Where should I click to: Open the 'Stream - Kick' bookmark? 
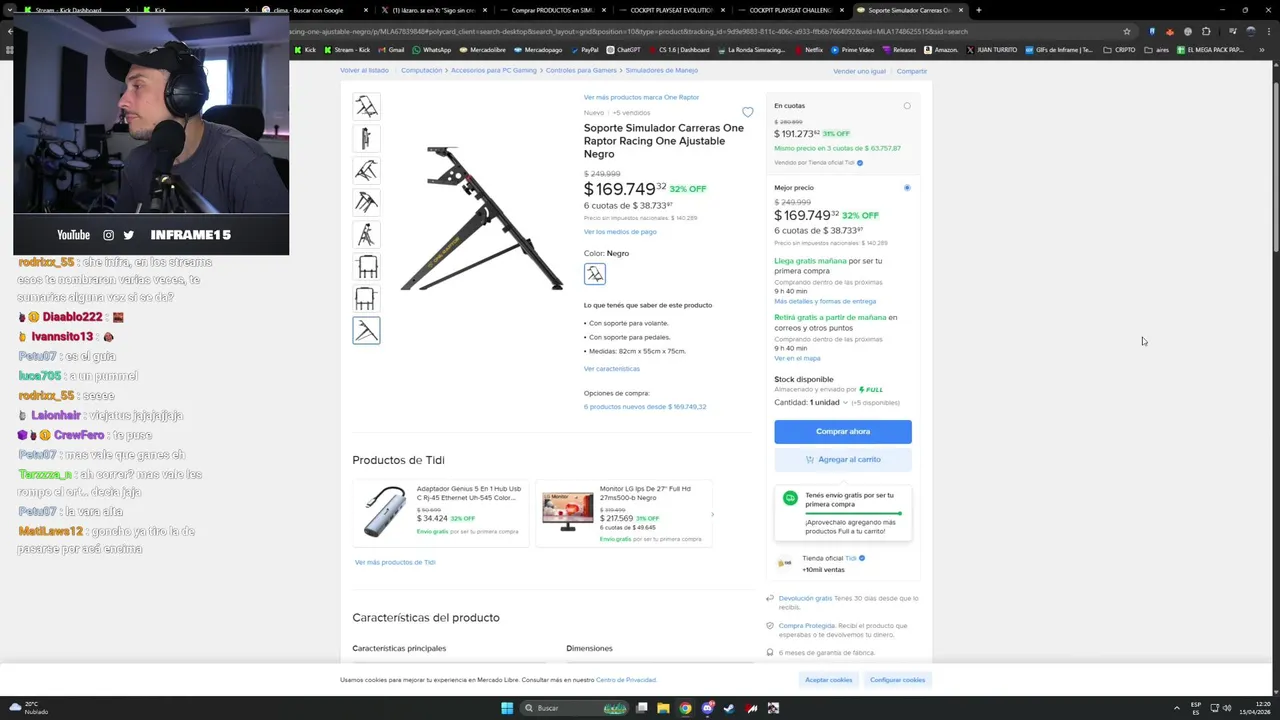point(347,49)
